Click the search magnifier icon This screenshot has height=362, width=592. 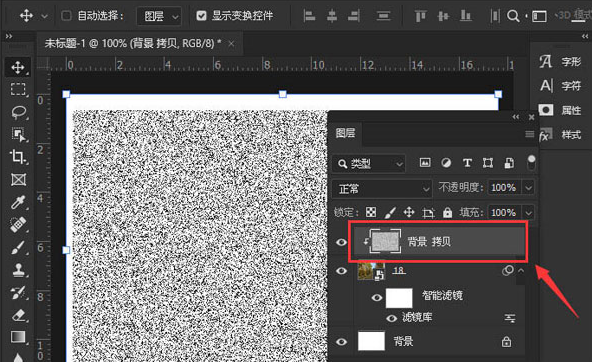(x=513, y=16)
